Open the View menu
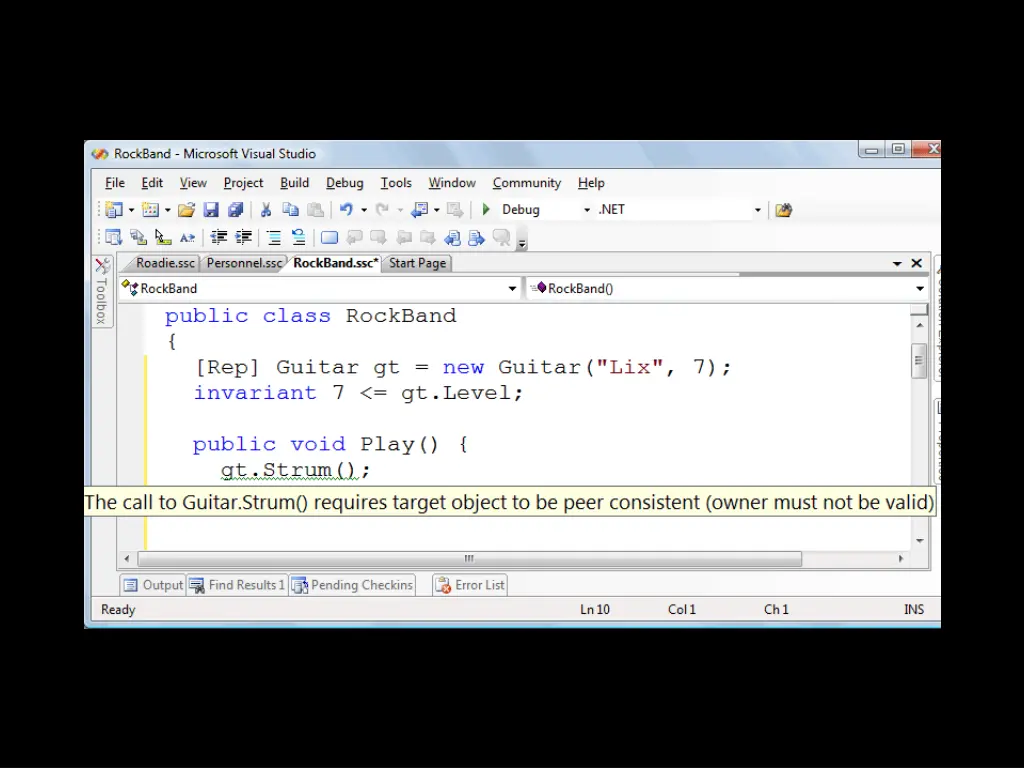This screenshot has height=768, width=1024. [x=193, y=183]
